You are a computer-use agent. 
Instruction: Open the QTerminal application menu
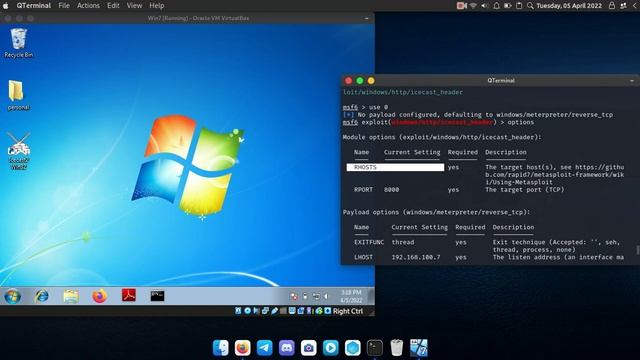(x=33, y=6)
